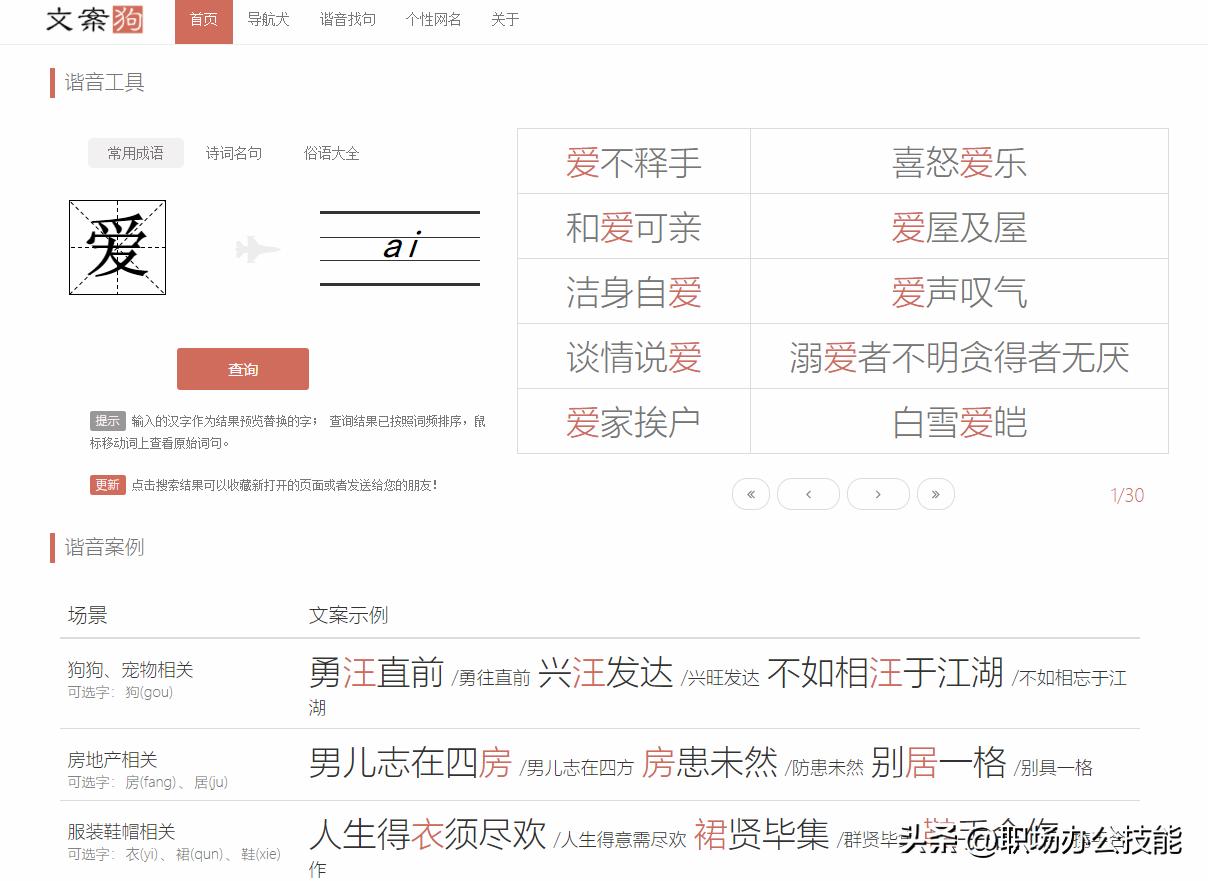Jump to the last results page with double-right arrow
The image size is (1208, 881).
click(936, 494)
